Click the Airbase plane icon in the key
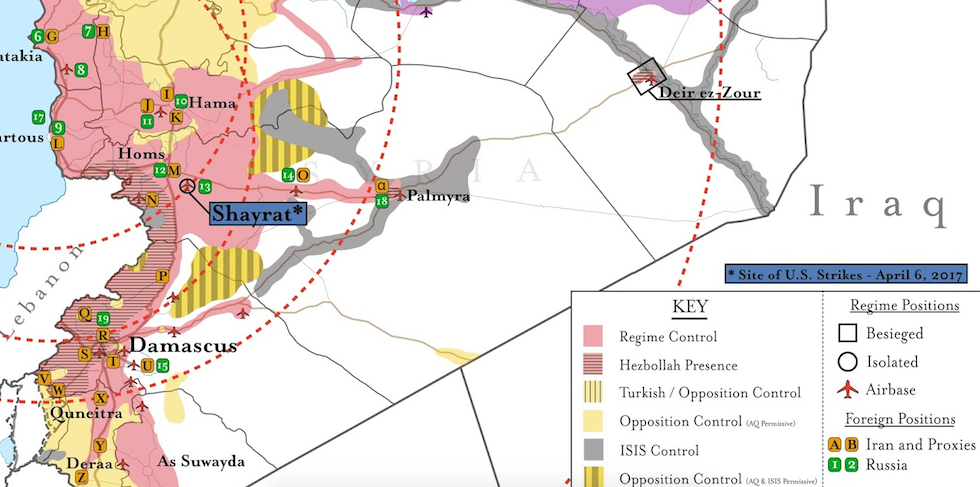The image size is (980, 487). [x=850, y=390]
